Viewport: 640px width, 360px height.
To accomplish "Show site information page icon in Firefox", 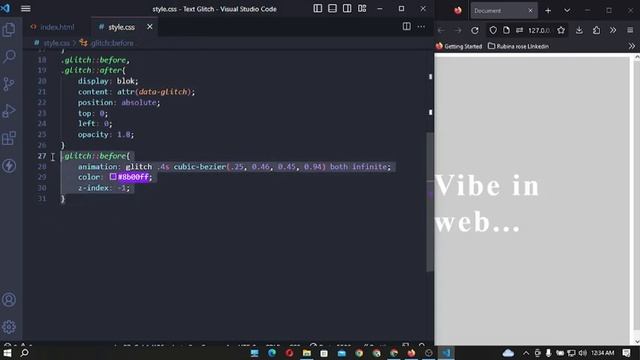I will [x=506, y=30].
